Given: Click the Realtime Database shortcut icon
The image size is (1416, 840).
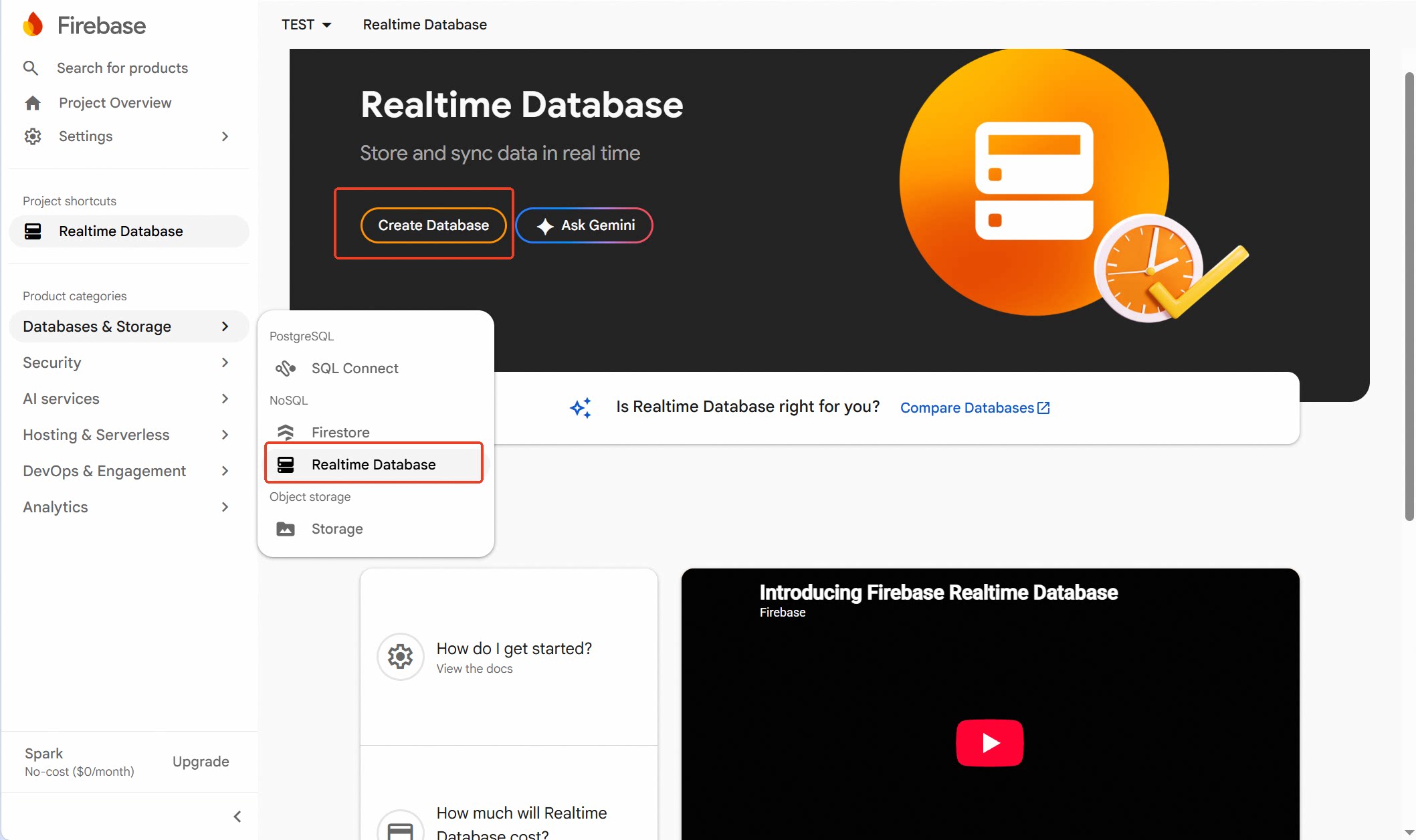Looking at the screenshot, I should pos(33,231).
